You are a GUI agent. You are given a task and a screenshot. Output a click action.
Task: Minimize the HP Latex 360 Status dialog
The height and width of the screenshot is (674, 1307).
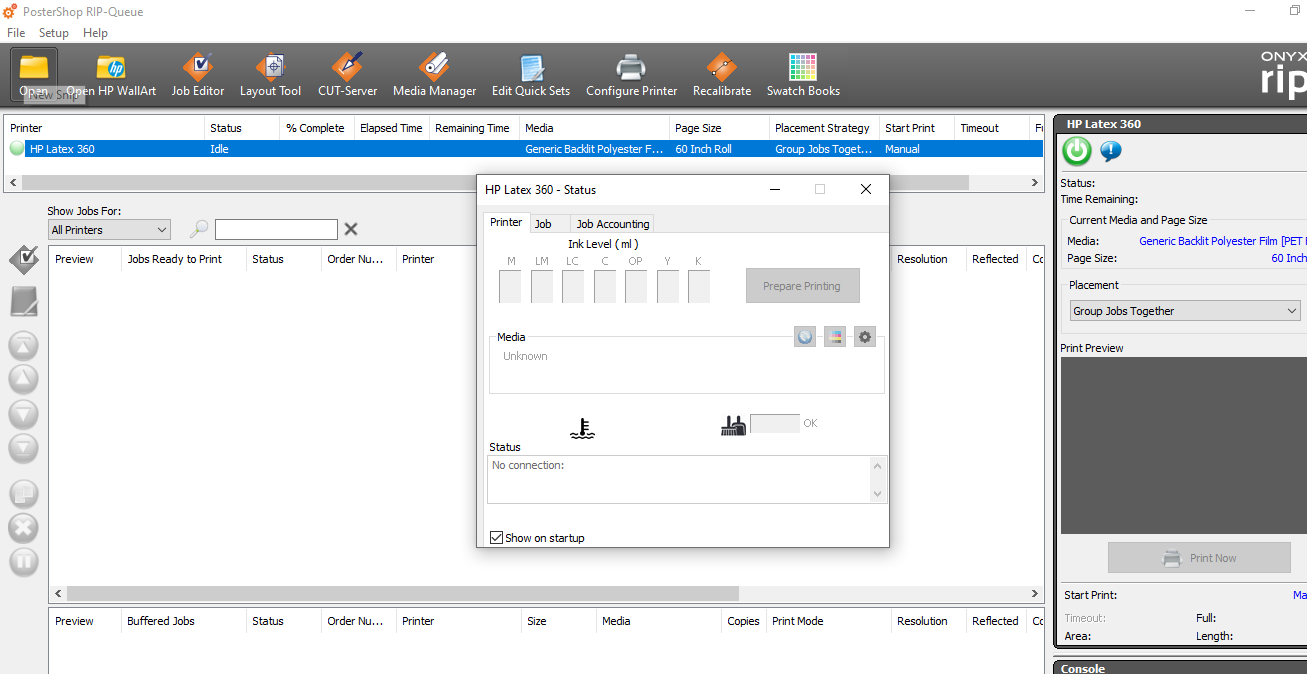coord(774,189)
